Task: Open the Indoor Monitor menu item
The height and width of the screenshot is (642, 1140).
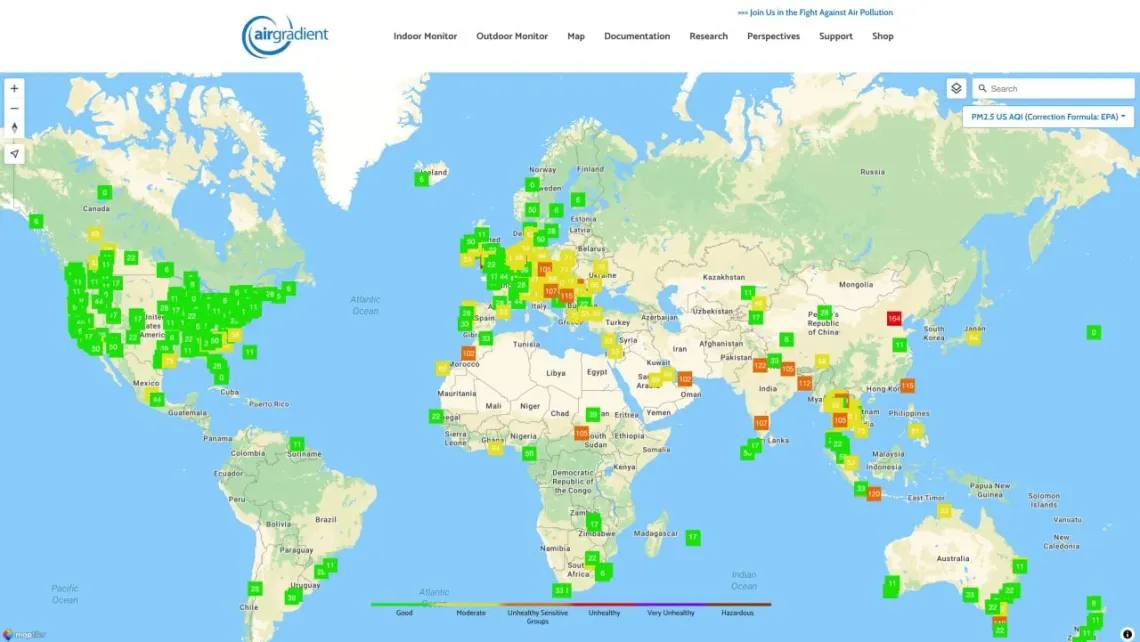Action: [x=425, y=36]
